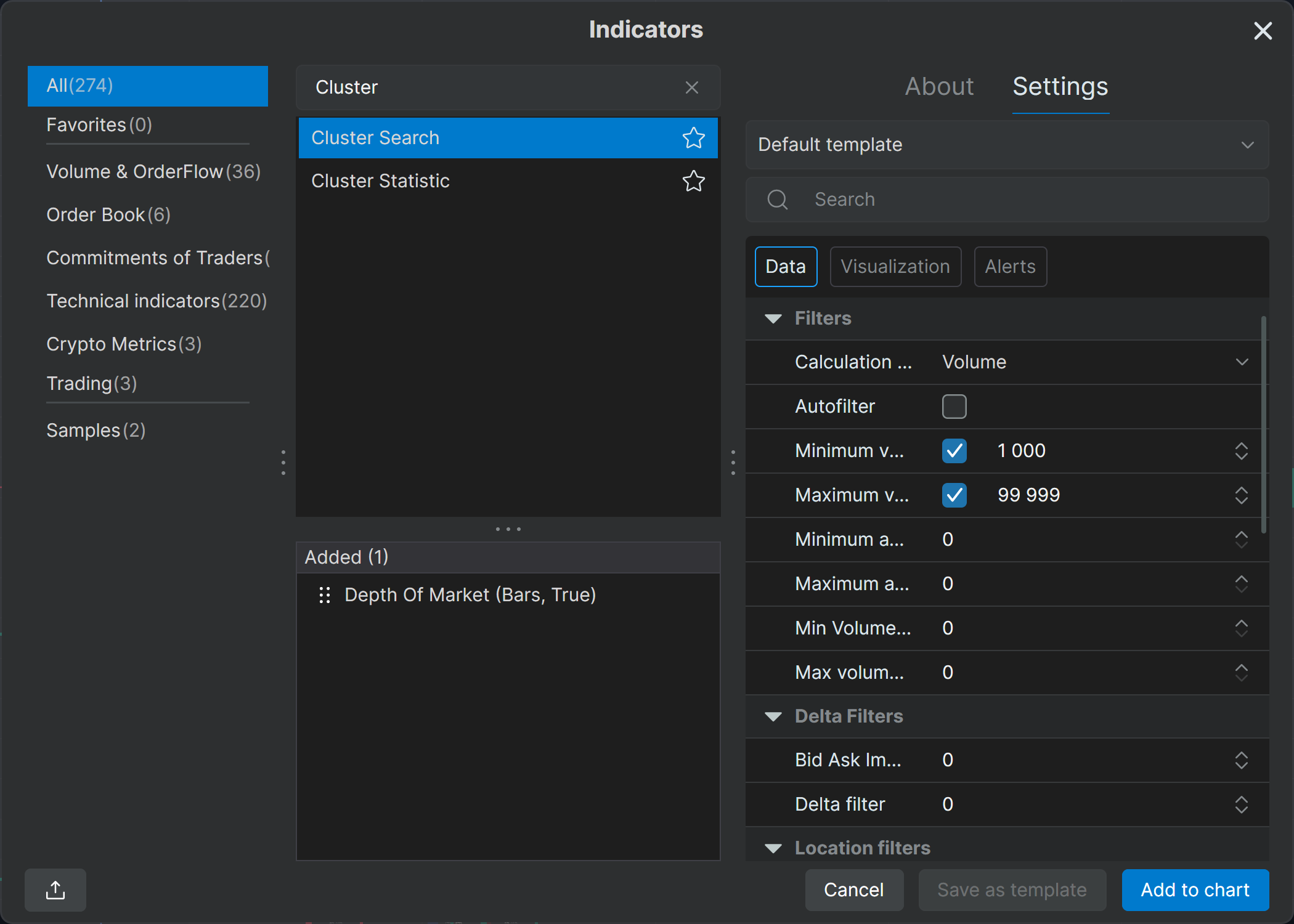Enable the Autofilter checkbox

[954, 407]
